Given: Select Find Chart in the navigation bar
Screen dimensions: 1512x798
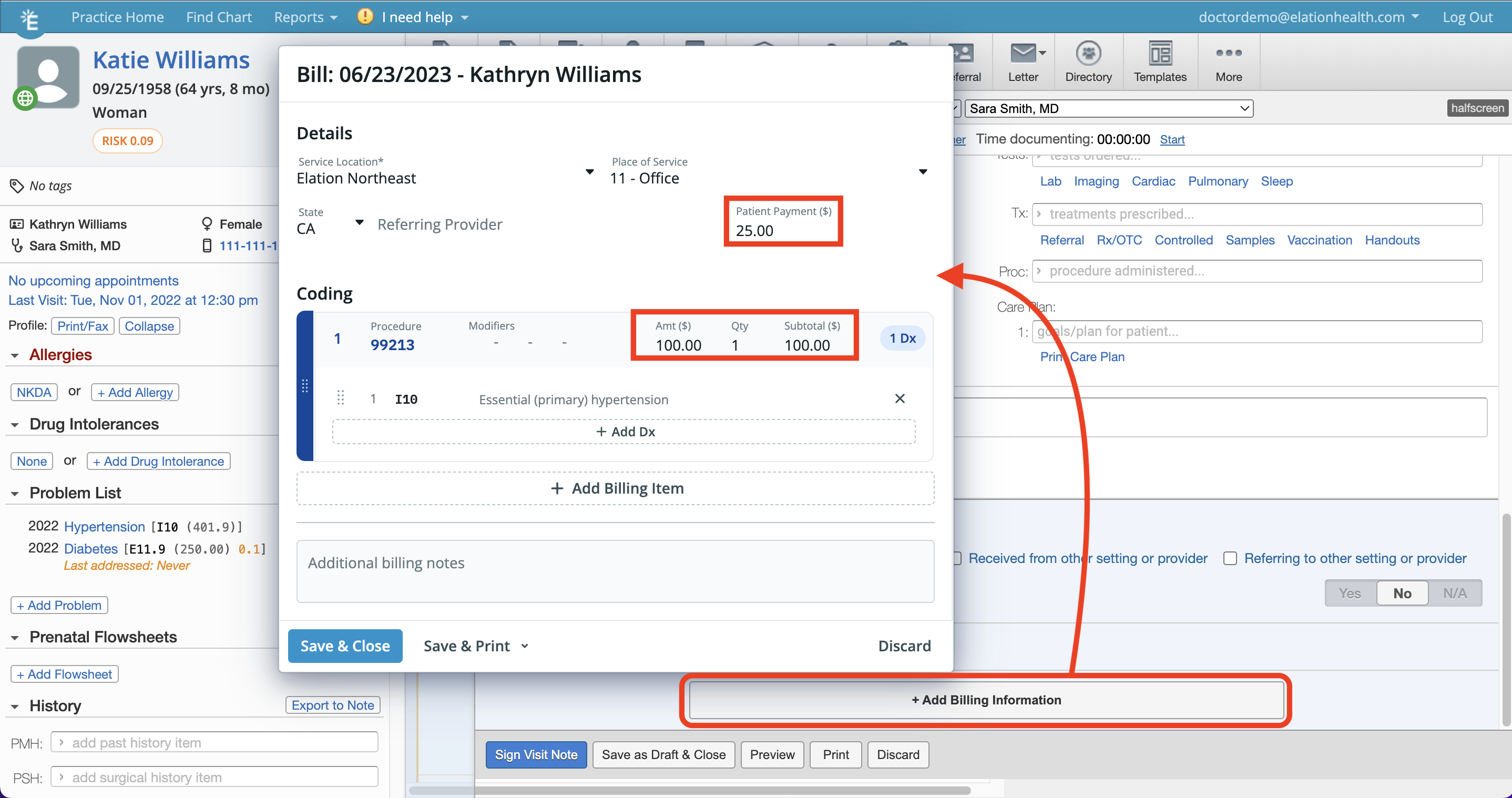Looking at the screenshot, I should 219,16.
